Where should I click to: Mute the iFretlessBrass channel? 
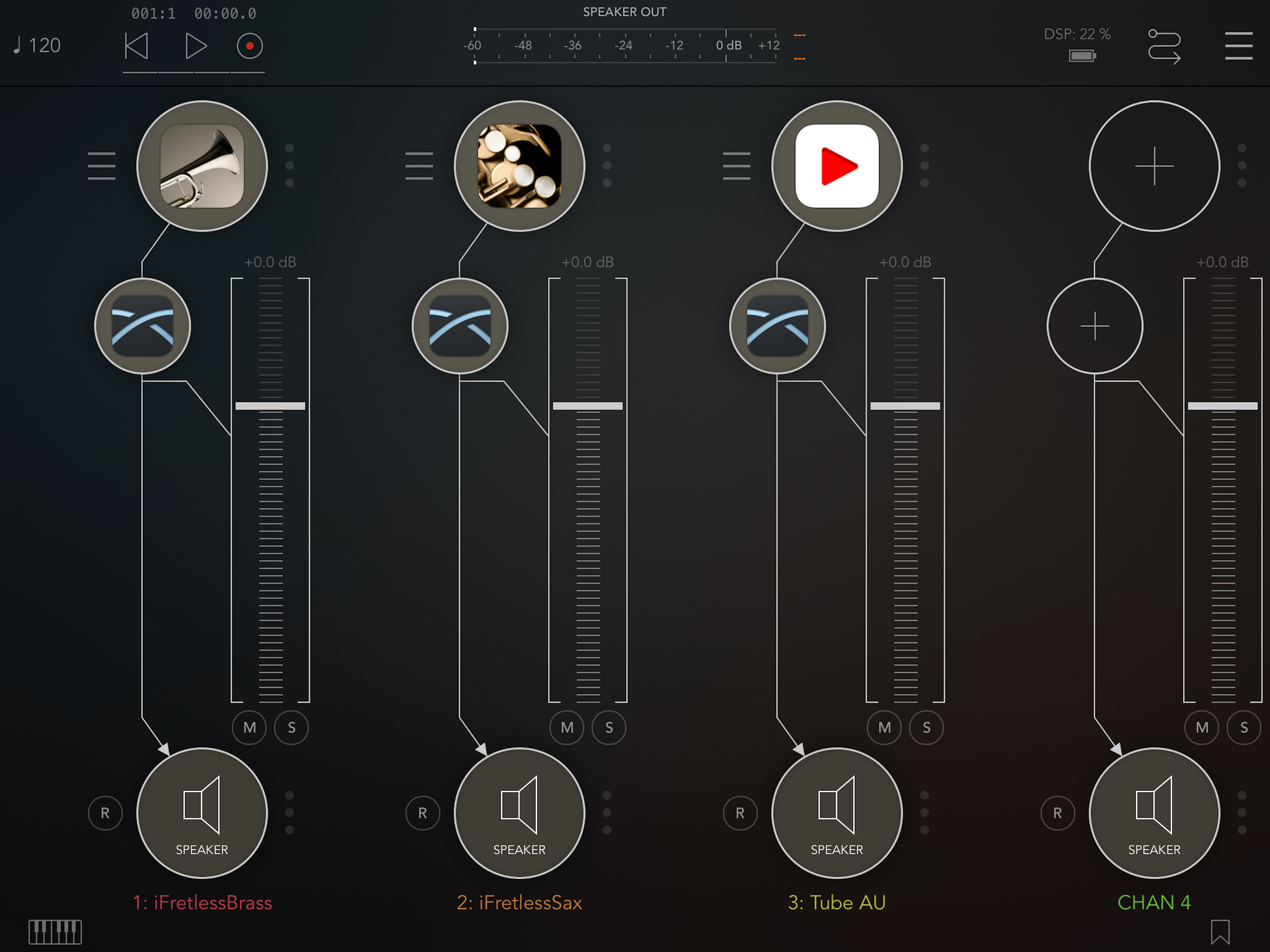249,727
